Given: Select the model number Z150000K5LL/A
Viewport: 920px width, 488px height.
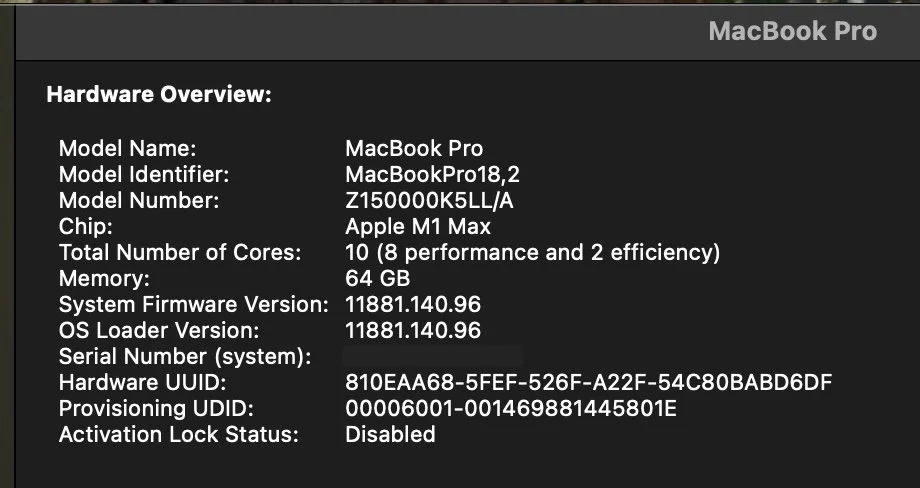Looking at the screenshot, I should click(429, 201).
